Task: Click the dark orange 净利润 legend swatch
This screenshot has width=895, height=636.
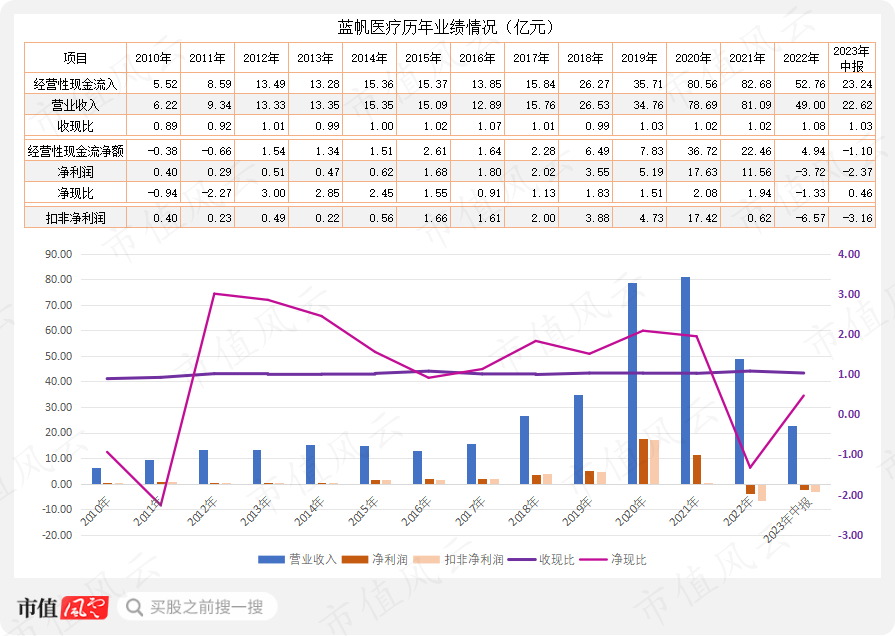Action: [354, 559]
